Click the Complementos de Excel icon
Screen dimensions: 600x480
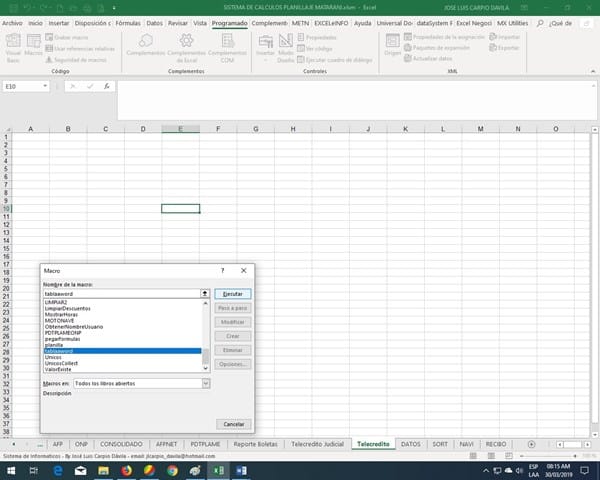(x=185, y=44)
